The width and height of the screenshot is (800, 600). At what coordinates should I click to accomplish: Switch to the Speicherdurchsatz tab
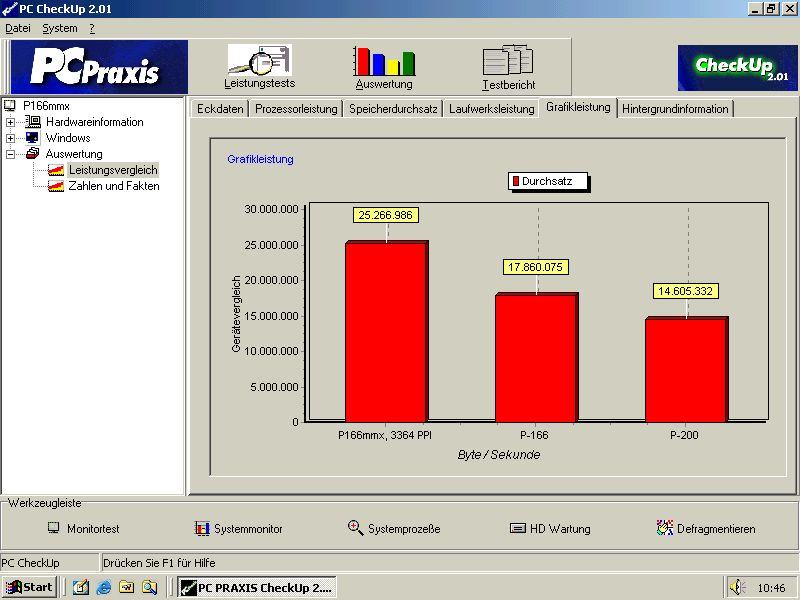[x=393, y=109]
